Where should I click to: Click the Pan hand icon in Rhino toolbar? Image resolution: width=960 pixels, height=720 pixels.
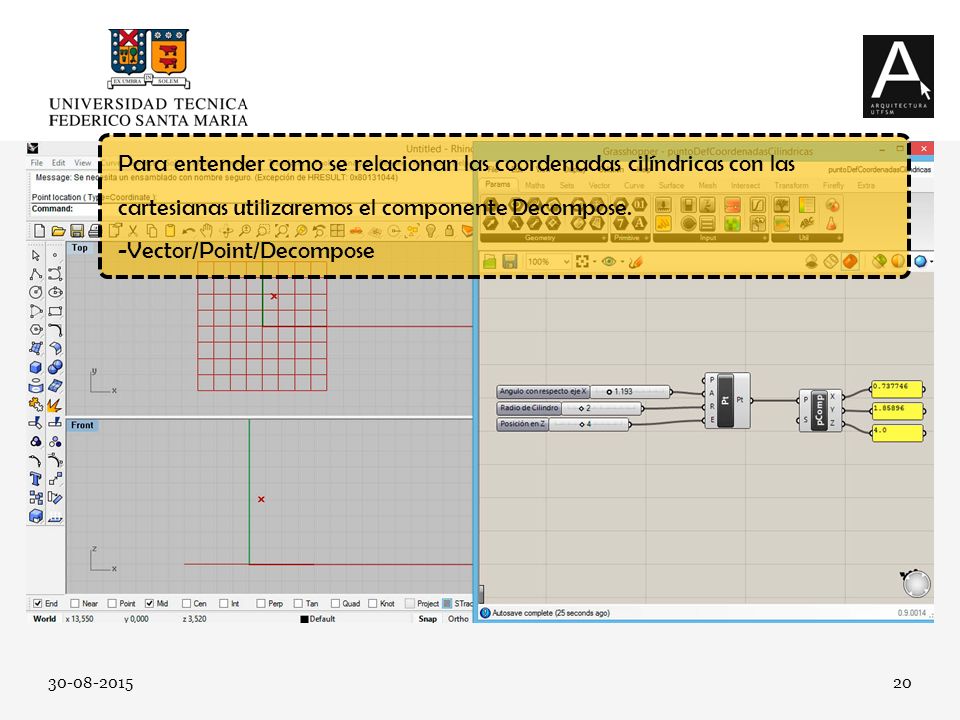click(207, 231)
